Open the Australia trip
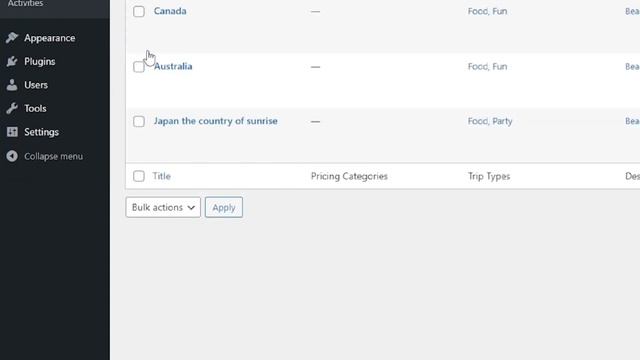The width and height of the screenshot is (640, 360). tap(173, 66)
